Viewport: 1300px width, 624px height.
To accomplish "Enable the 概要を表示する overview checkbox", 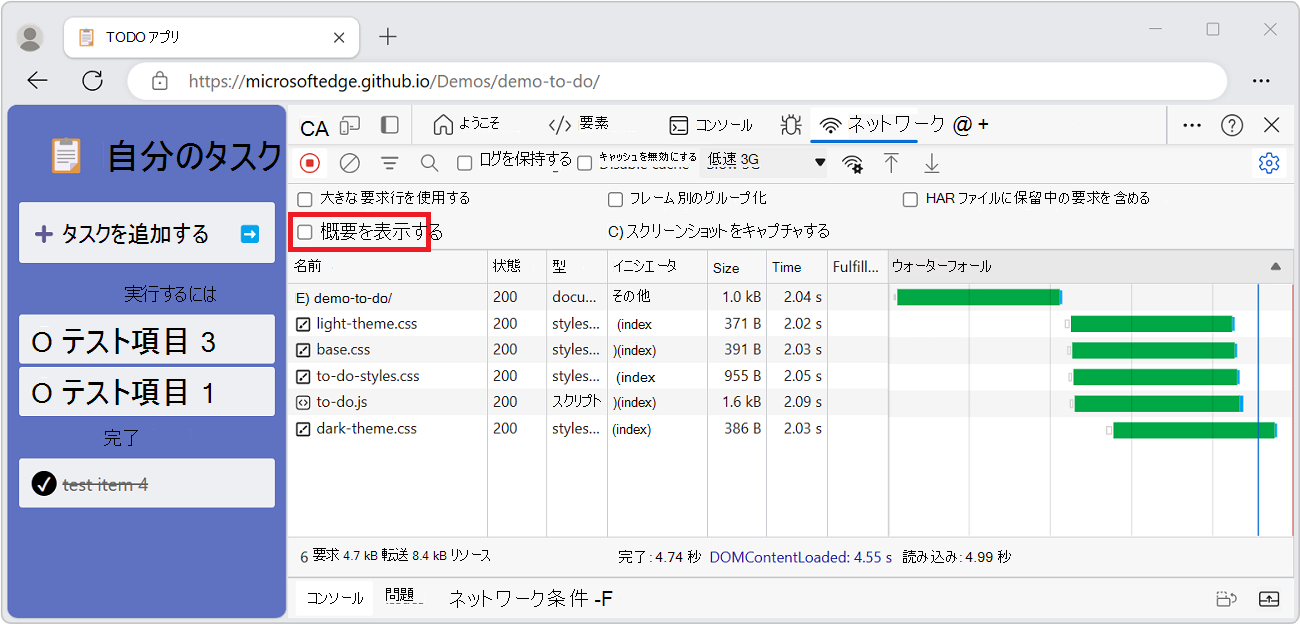I will click(x=304, y=231).
